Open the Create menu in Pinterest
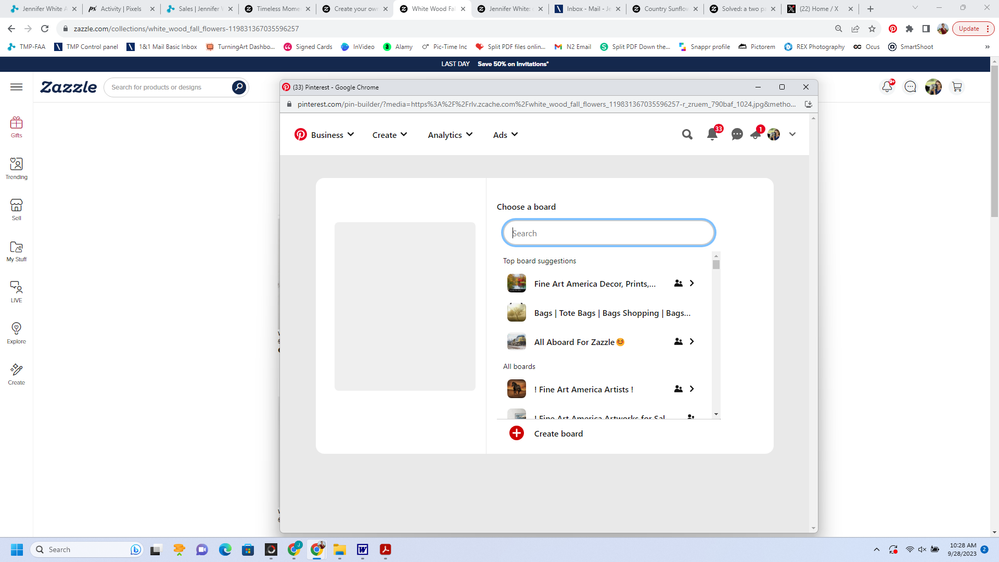This screenshot has height=562, width=999. 389,134
